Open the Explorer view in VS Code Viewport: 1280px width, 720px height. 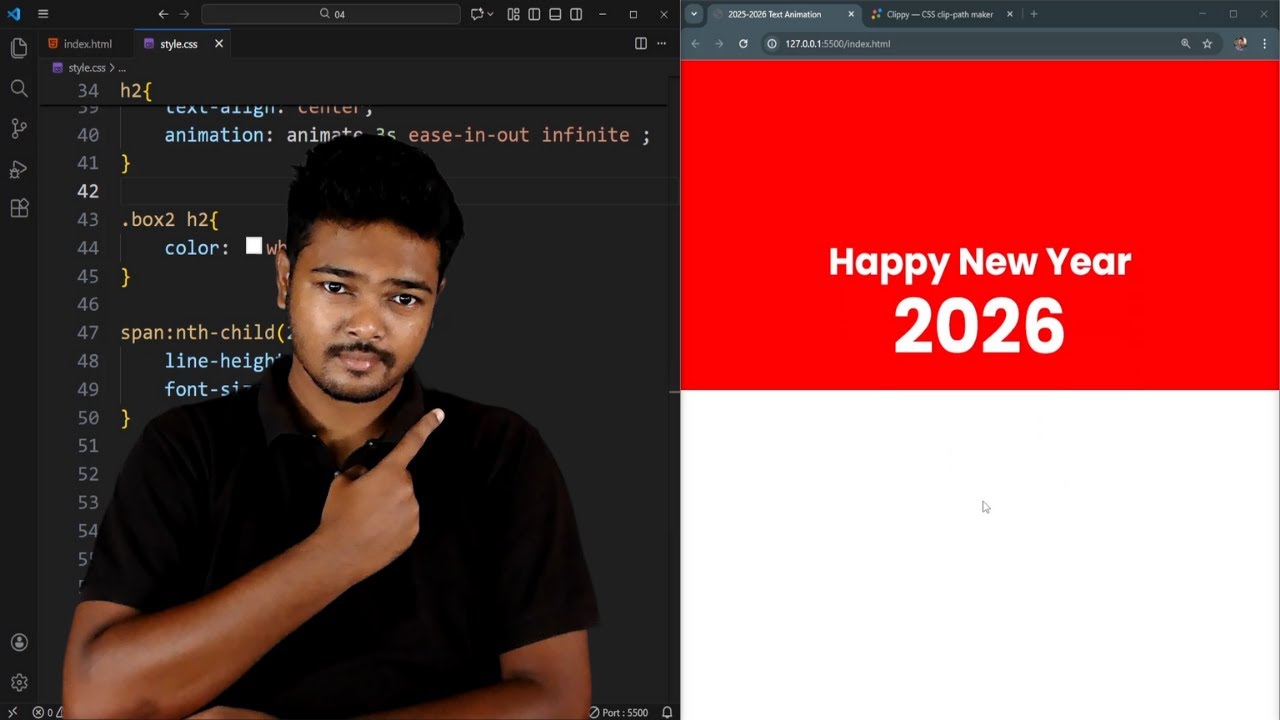(x=19, y=48)
